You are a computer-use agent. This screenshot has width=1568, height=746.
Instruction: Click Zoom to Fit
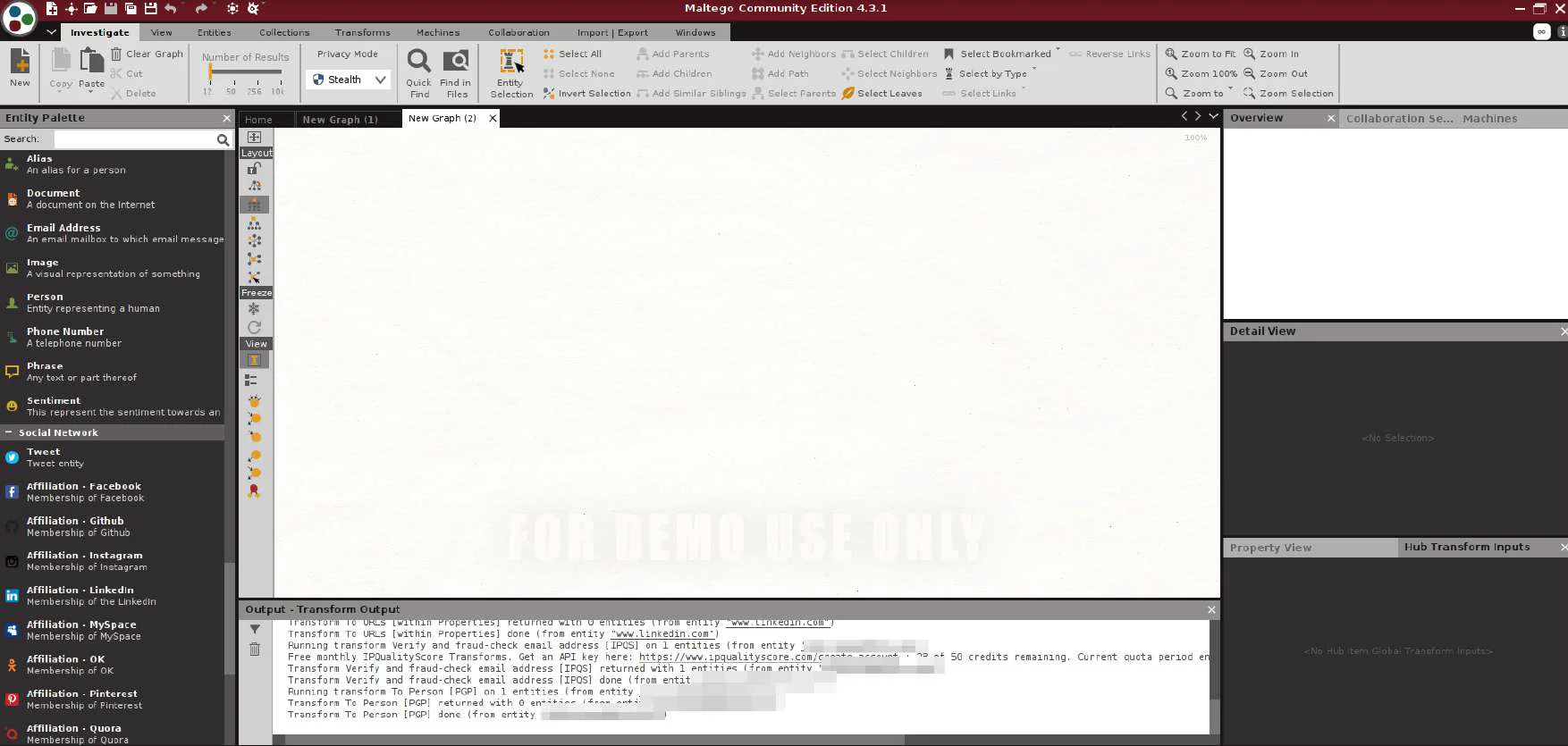coord(1200,54)
